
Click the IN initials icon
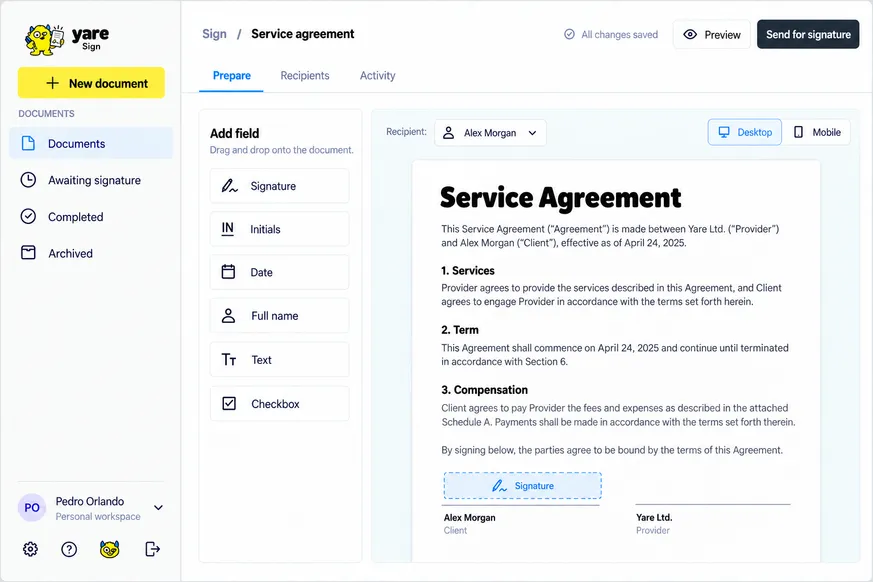(228, 229)
